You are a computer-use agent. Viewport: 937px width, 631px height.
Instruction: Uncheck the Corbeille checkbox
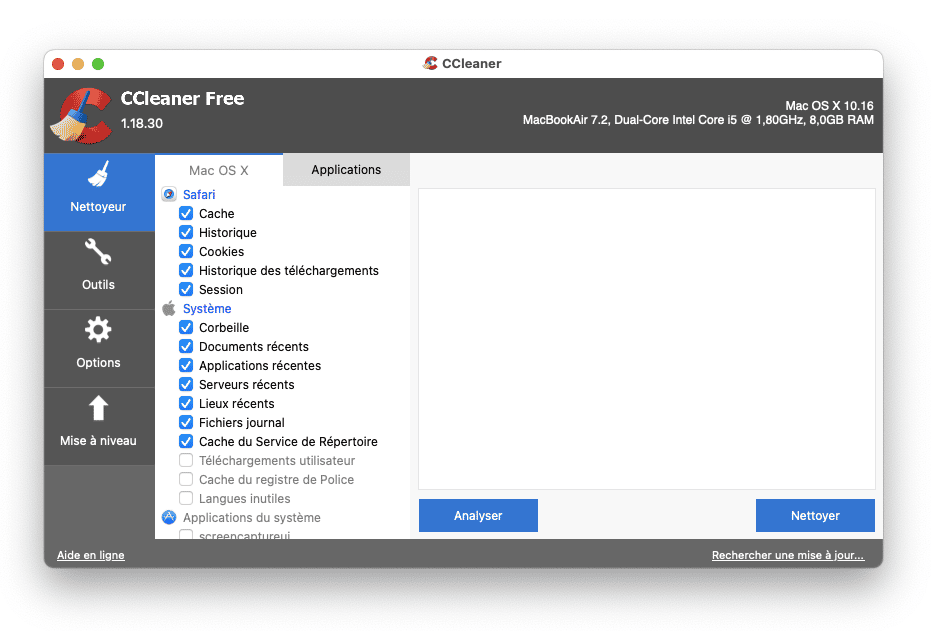point(186,328)
